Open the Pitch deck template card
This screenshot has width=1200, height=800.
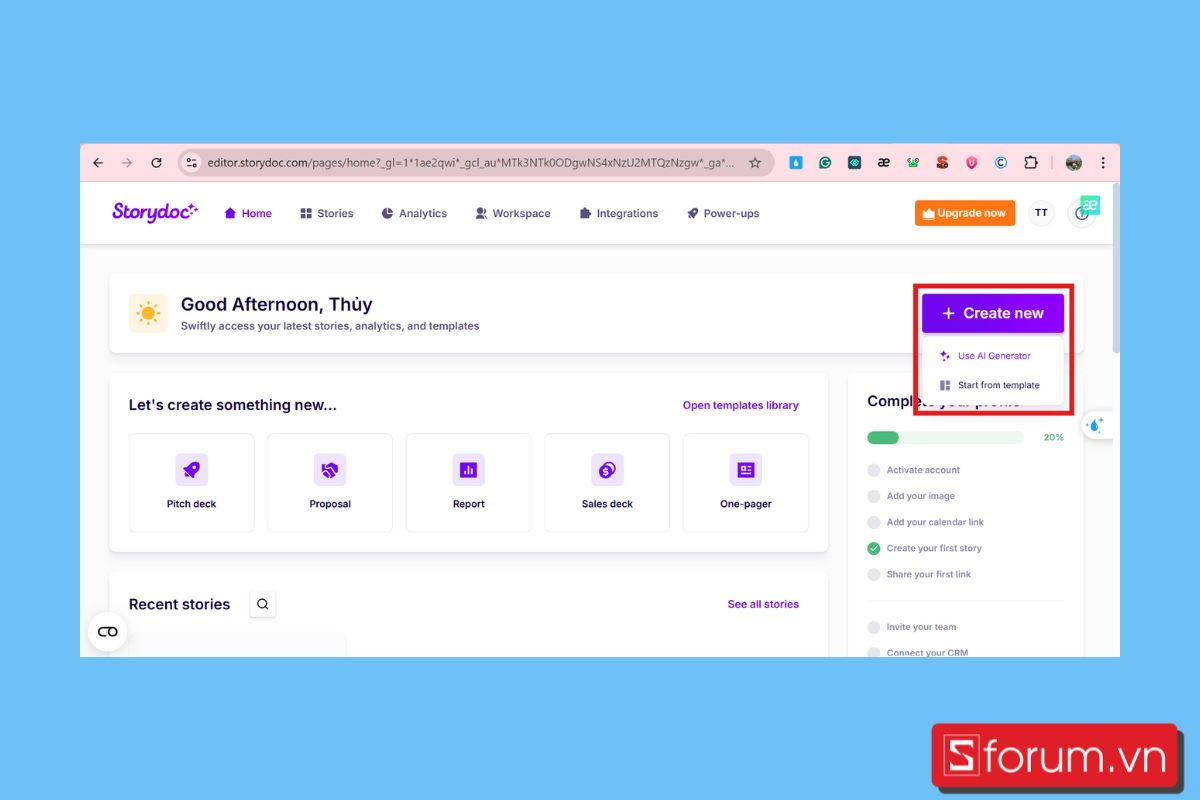[x=192, y=482]
